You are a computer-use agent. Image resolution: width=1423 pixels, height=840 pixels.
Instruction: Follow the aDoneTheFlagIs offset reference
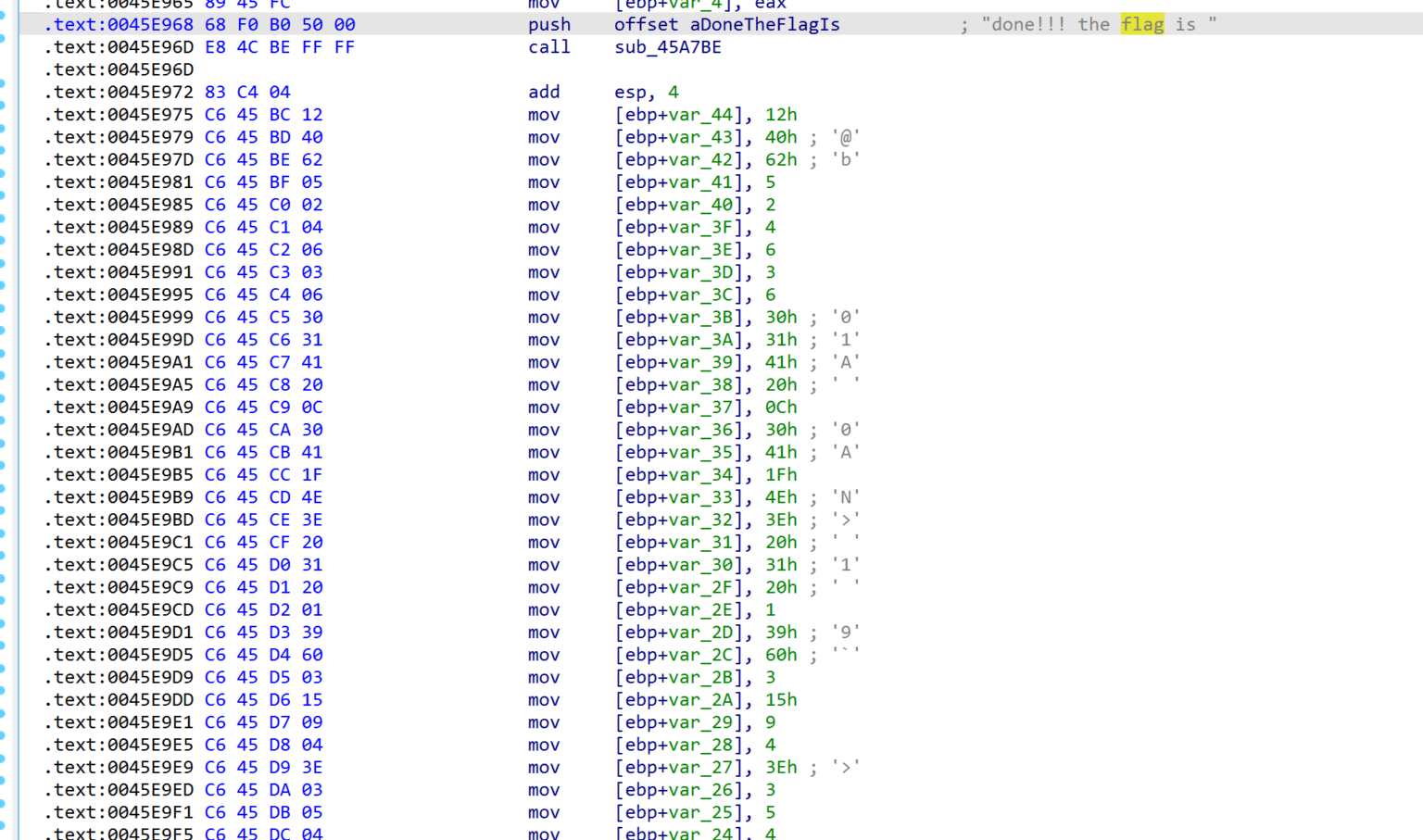765,25
